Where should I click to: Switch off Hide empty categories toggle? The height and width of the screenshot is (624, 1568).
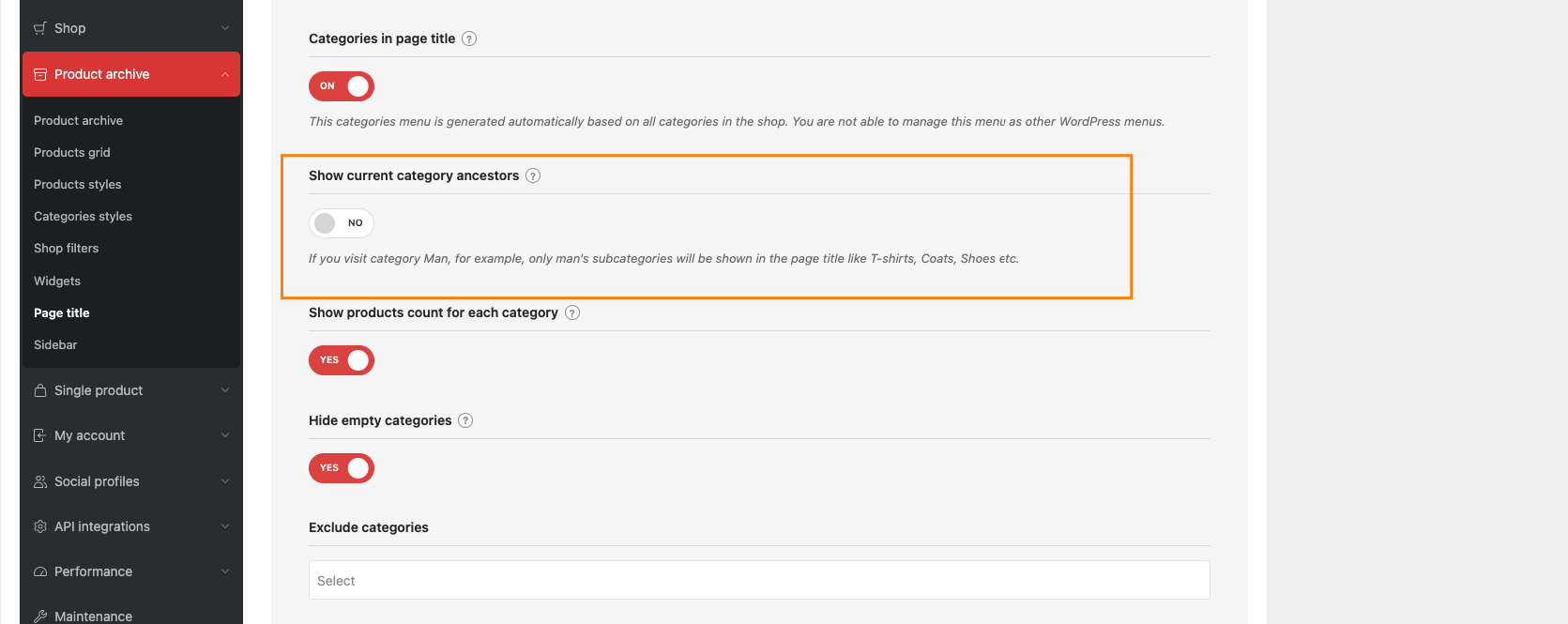(342, 468)
